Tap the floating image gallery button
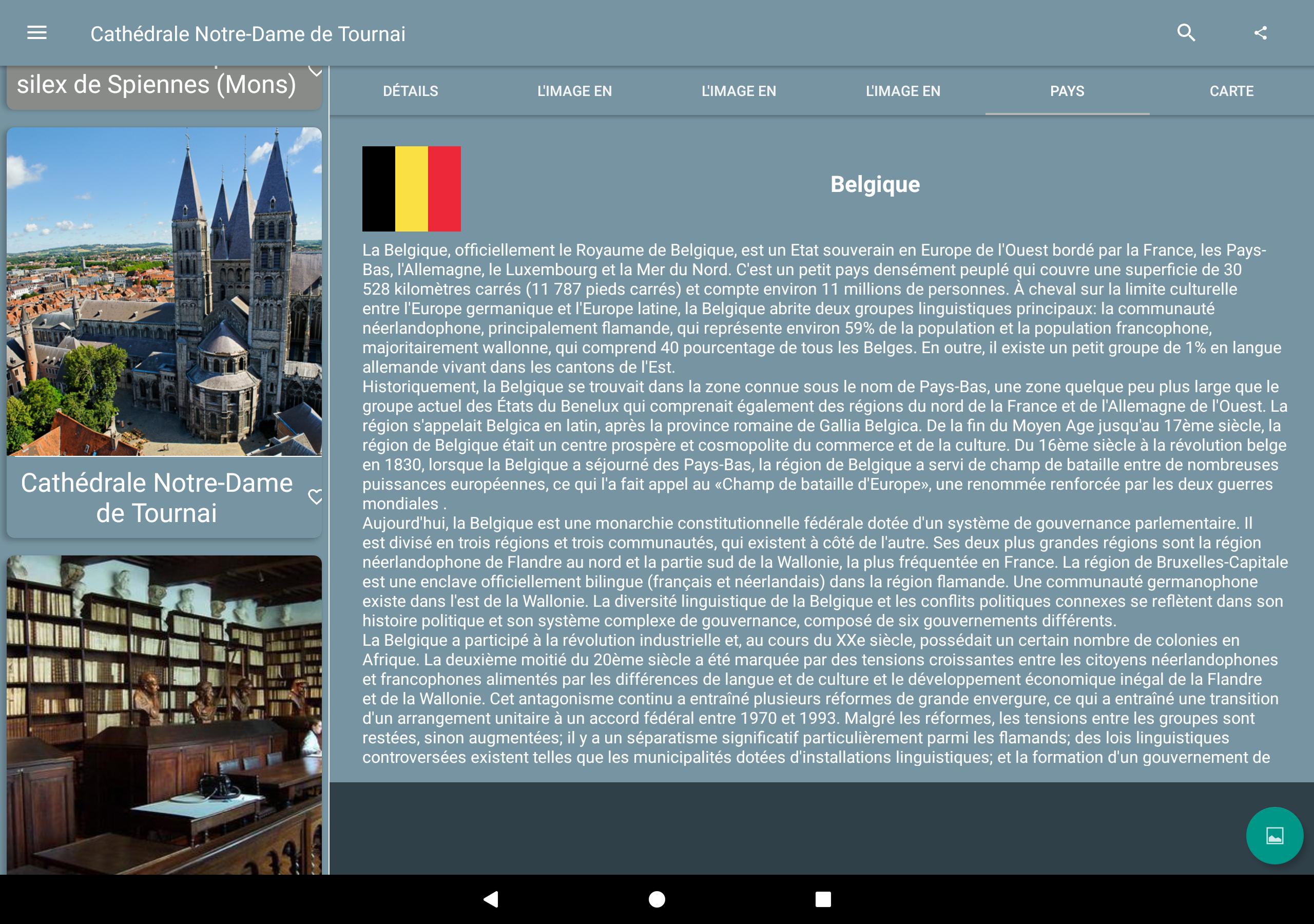This screenshot has height=924, width=1314. pos(1274,835)
